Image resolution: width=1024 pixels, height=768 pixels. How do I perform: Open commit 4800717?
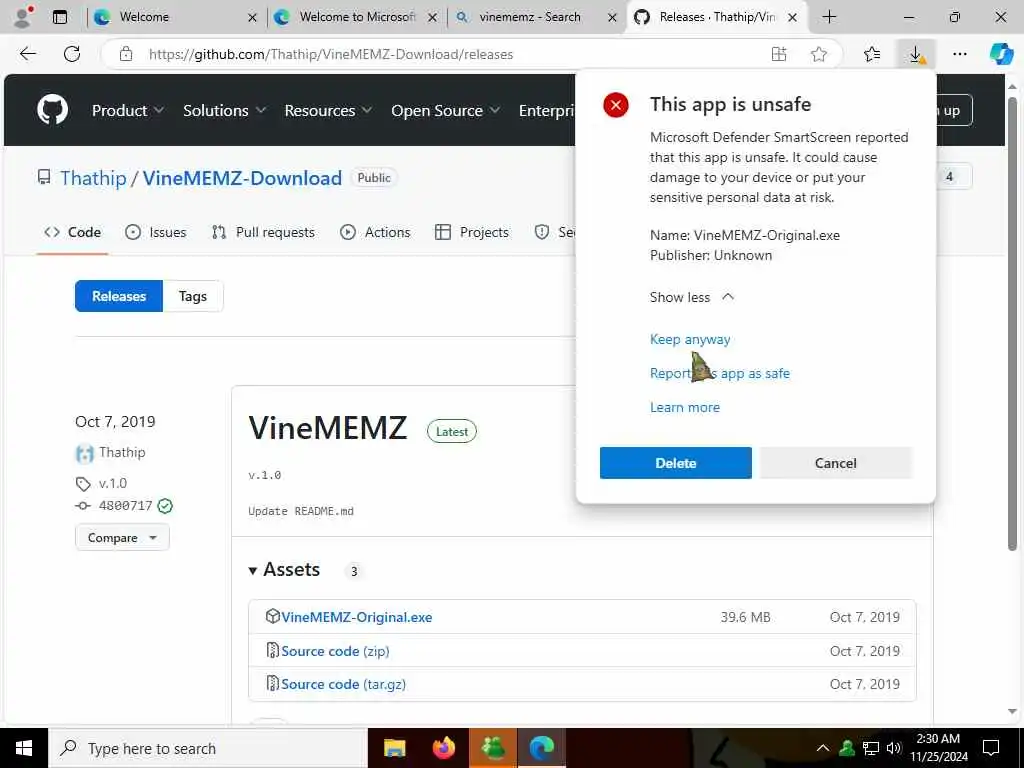[x=125, y=505]
